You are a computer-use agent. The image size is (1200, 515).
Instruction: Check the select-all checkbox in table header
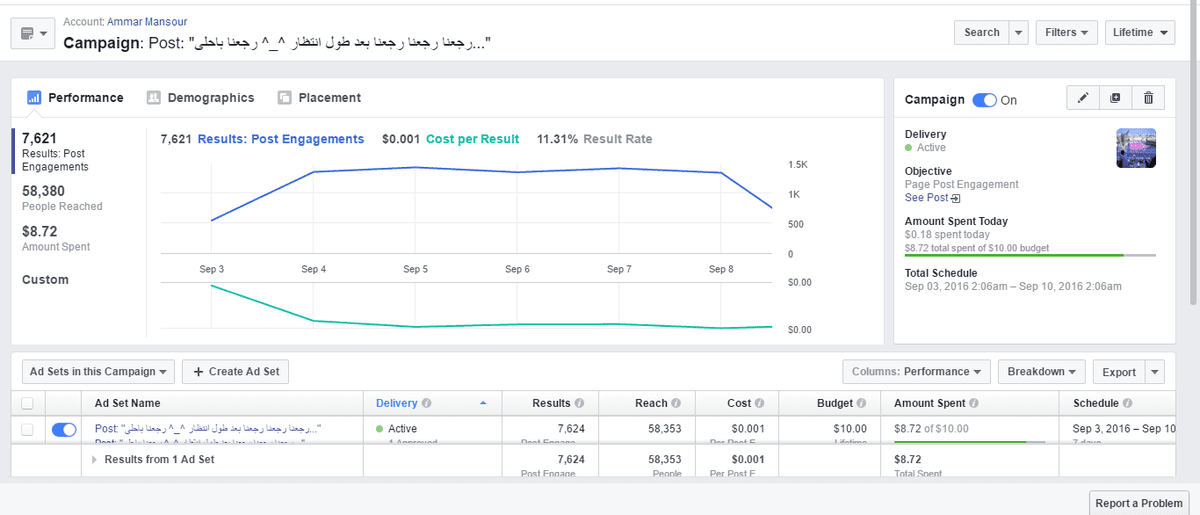tap(27, 403)
